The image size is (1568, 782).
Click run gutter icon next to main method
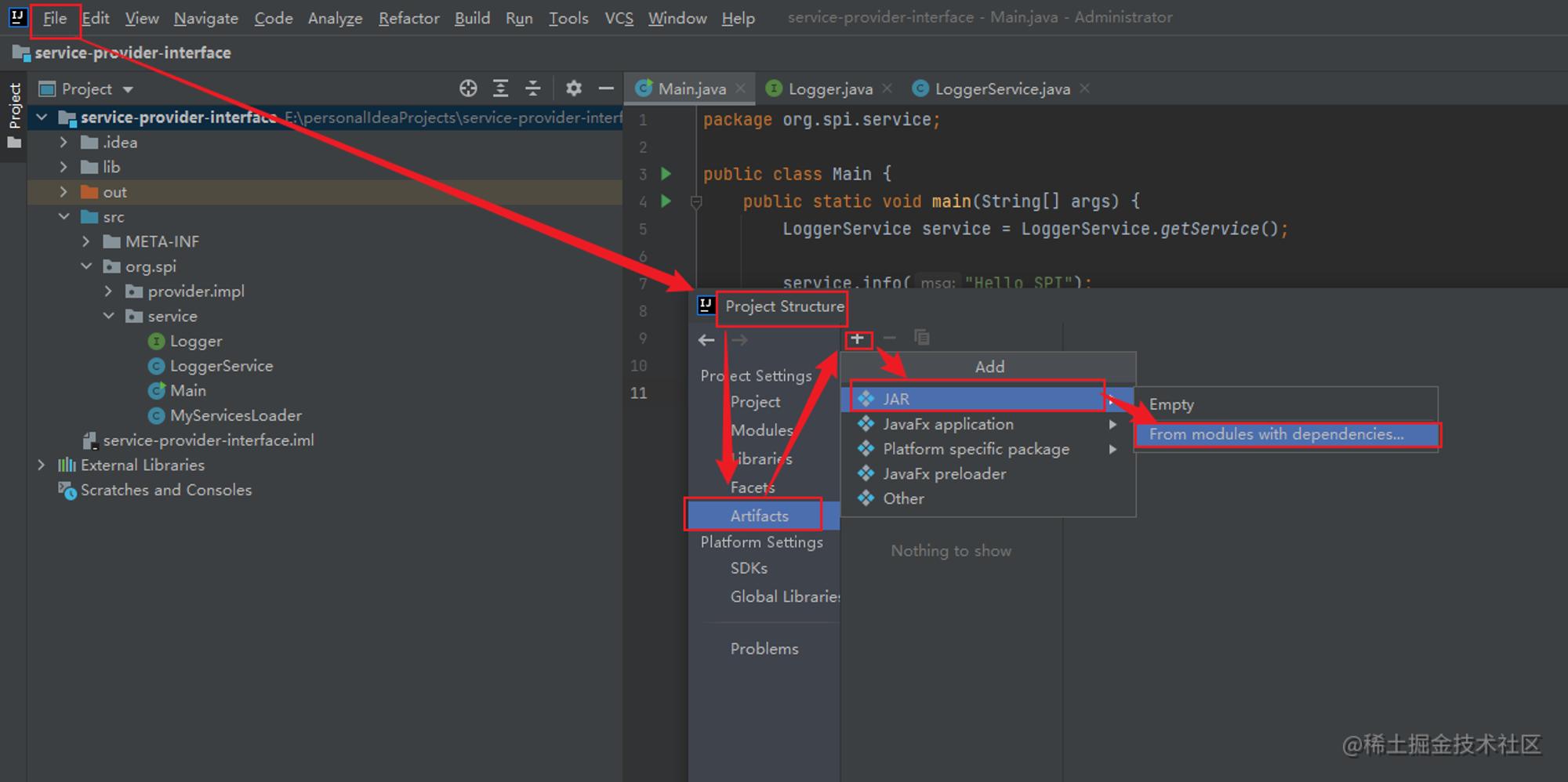[666, 201]
